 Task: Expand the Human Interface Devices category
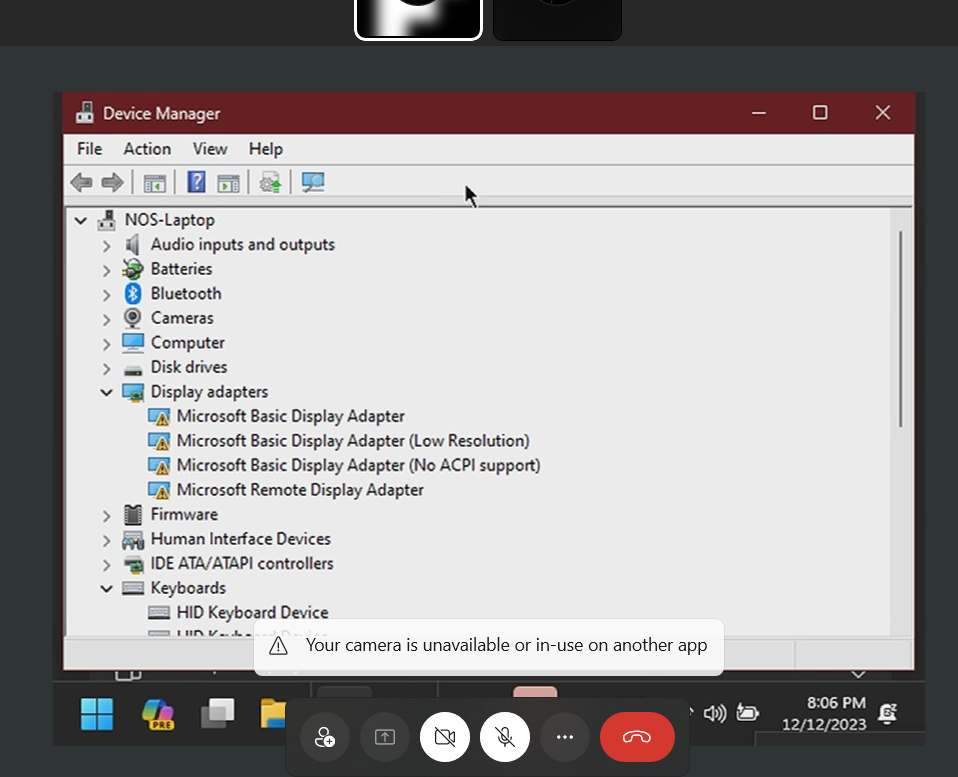[106, 540]
